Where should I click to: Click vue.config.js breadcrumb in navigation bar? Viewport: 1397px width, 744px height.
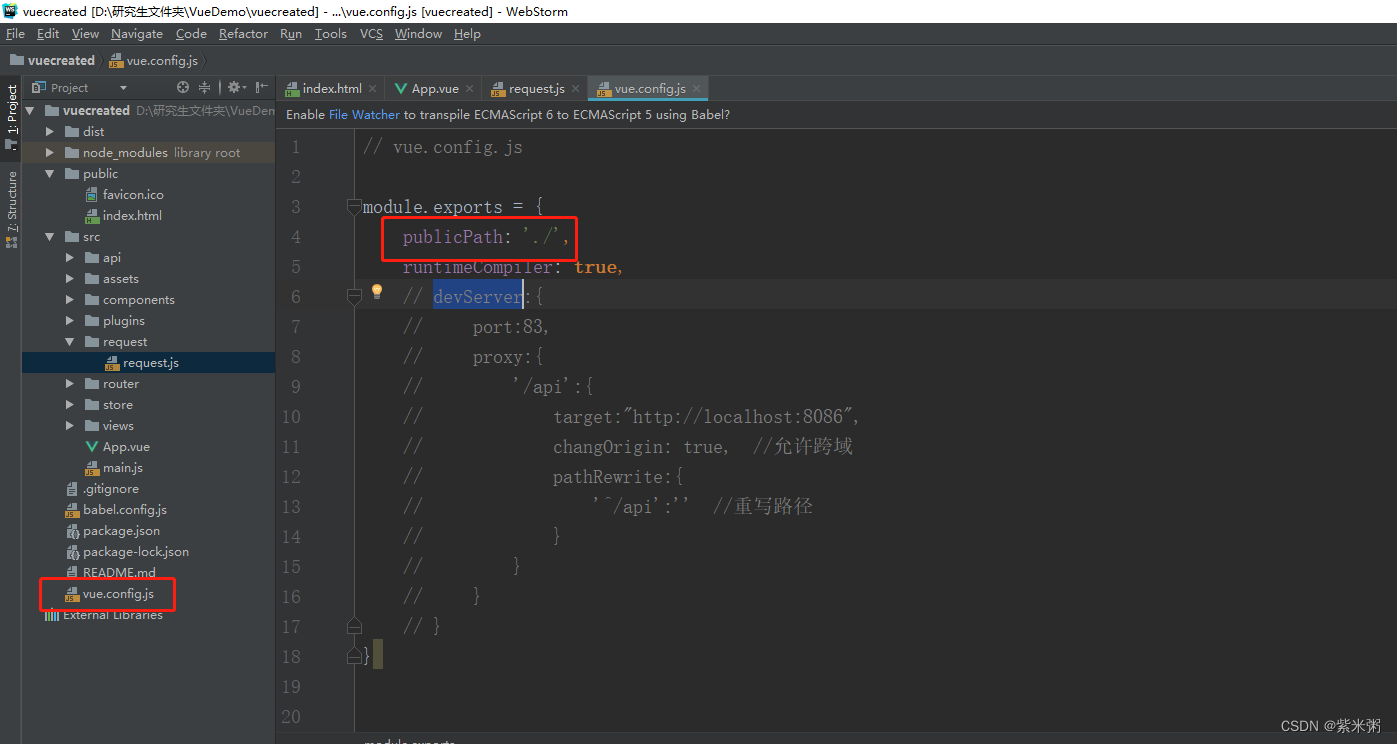153,61
